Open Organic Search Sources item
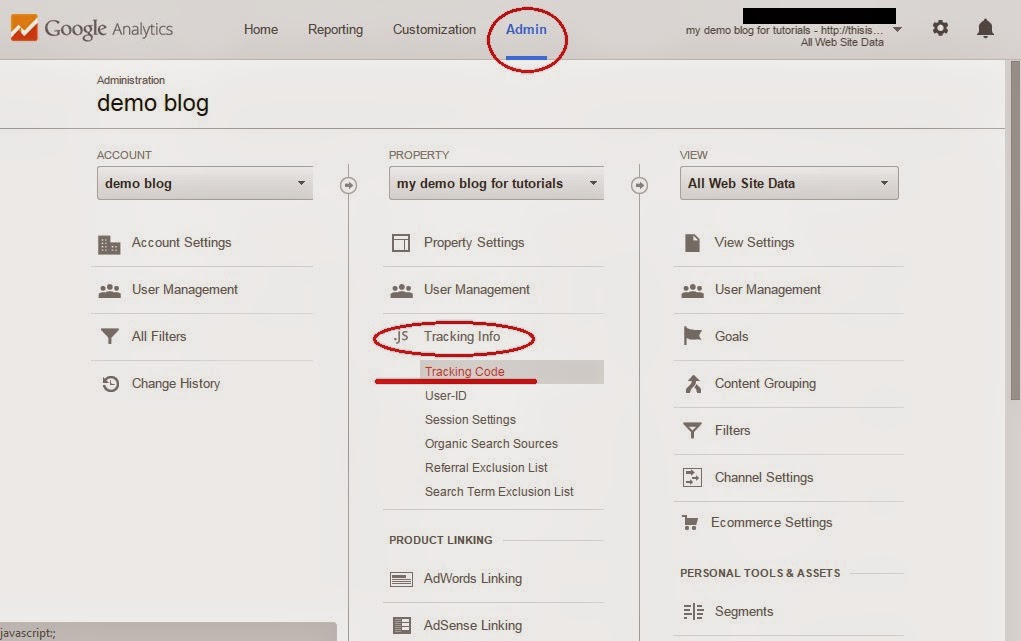 point(491,444)
